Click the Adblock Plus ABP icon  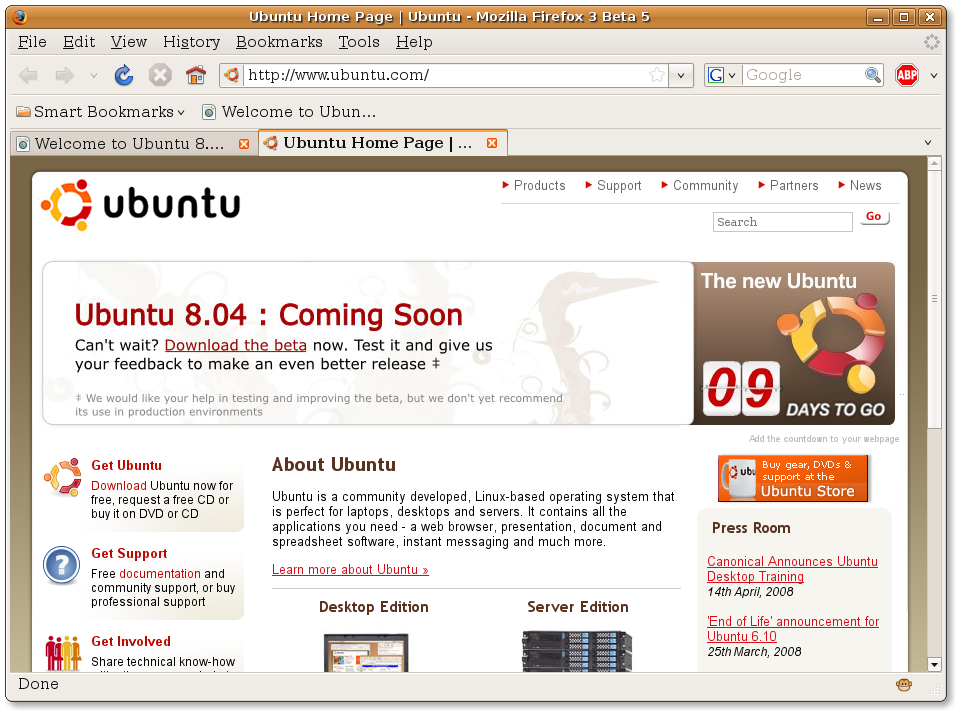906,75
